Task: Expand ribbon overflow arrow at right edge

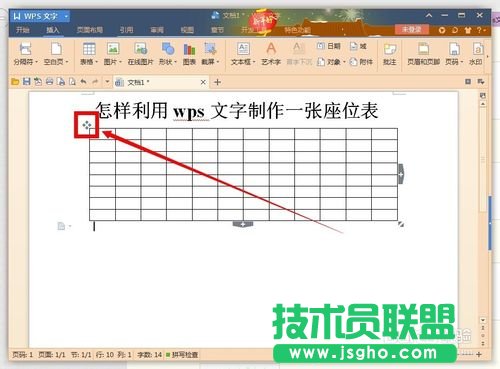Action: (487, 56)
